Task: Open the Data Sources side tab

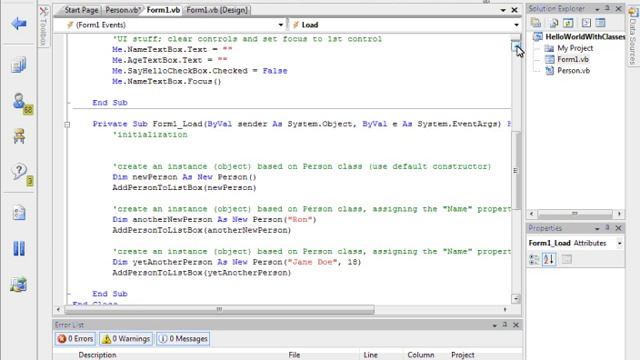Action: [x=633, y=36]
